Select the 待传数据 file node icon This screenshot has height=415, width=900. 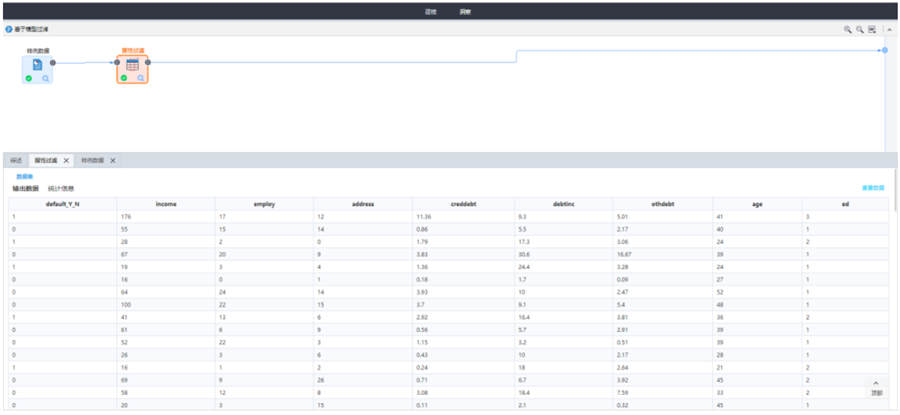37,64
